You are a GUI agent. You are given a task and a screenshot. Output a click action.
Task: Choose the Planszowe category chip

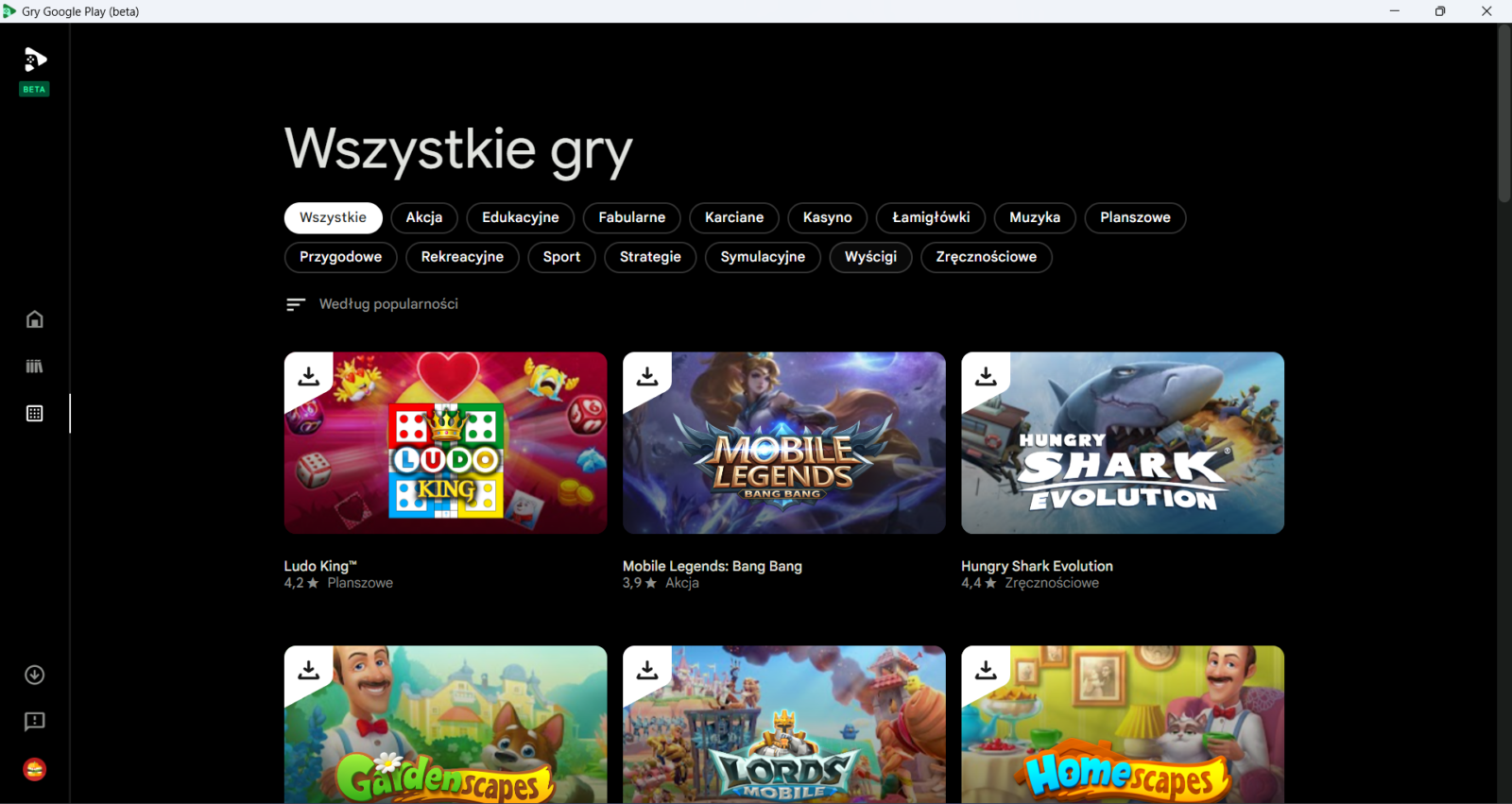coord(1135,217)
